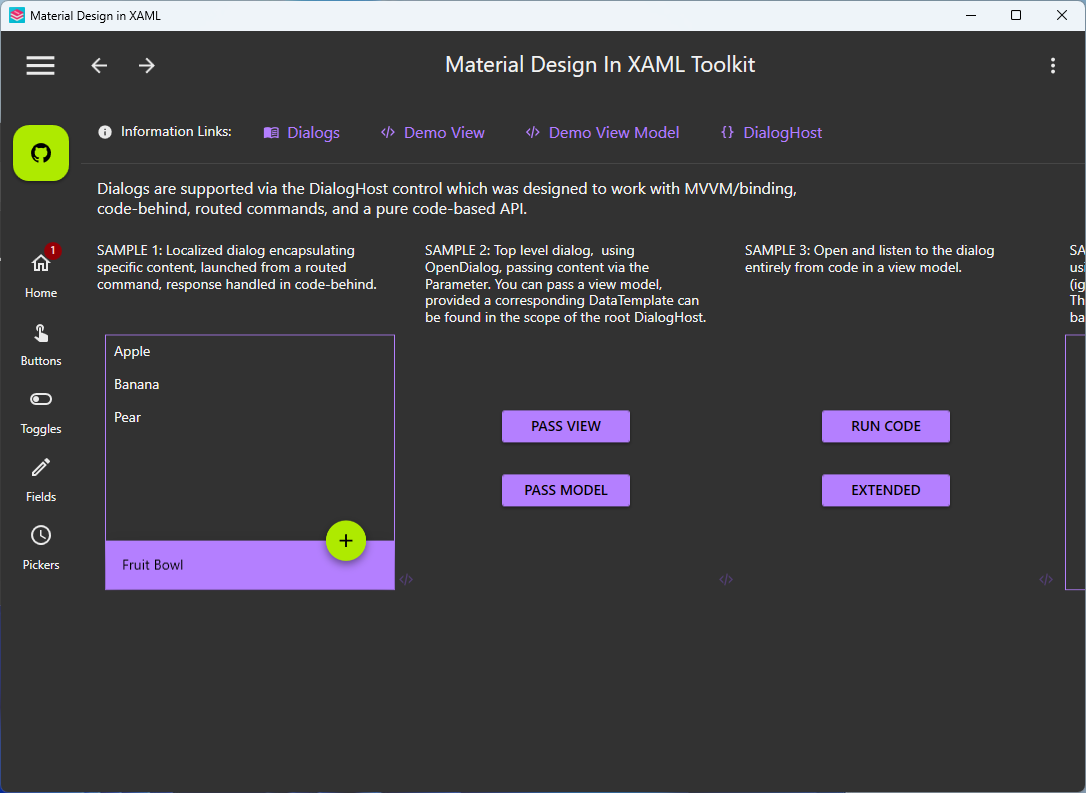Open the Demo View source link
The width and height of the screenshot is (1086, 793).
coord(433,132)
